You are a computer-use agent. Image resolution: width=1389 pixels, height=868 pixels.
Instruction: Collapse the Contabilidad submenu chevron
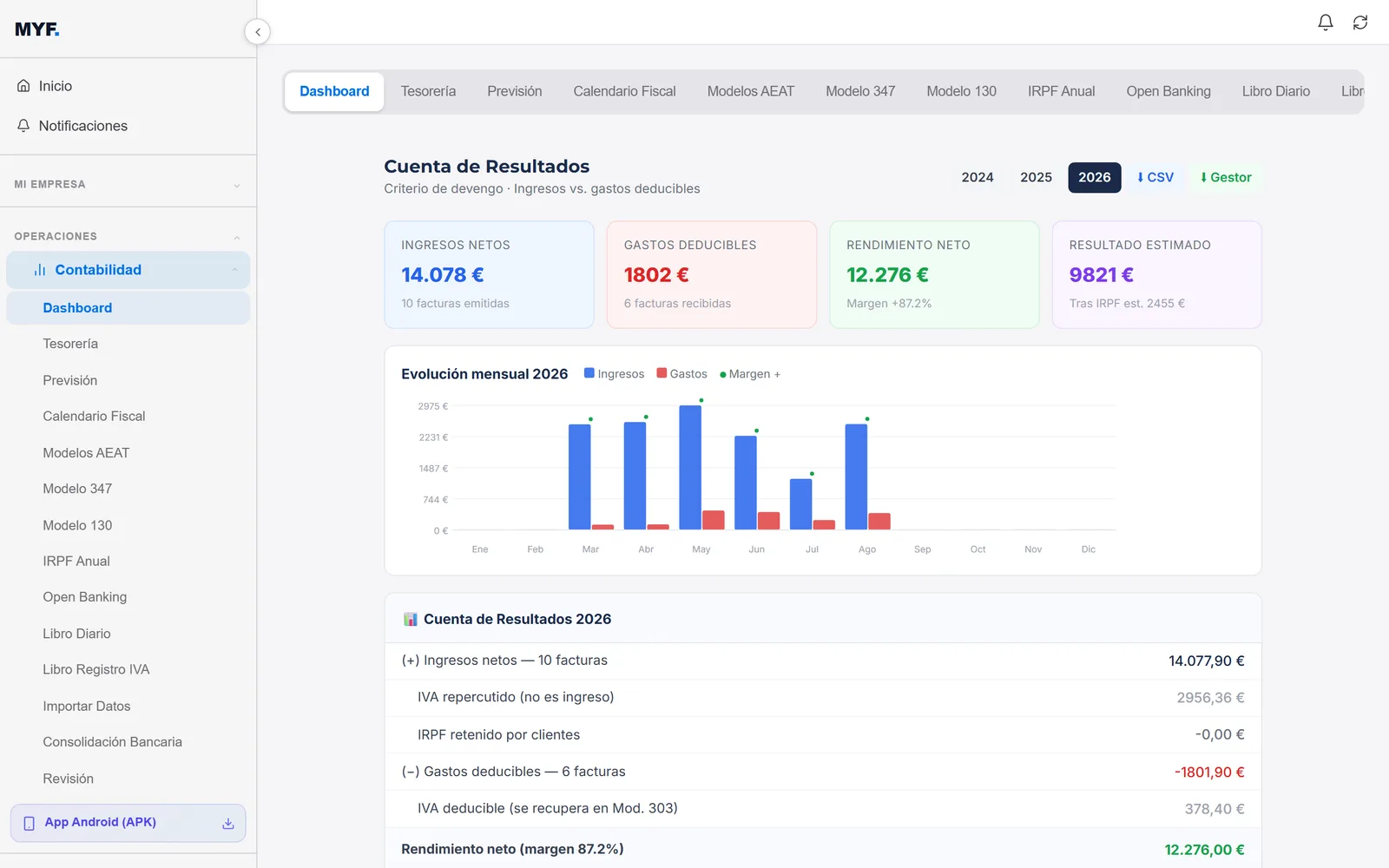tap(235, 270)
